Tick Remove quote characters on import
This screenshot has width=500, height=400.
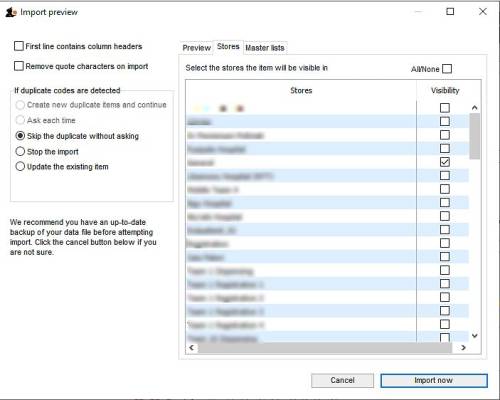(19, 66)
